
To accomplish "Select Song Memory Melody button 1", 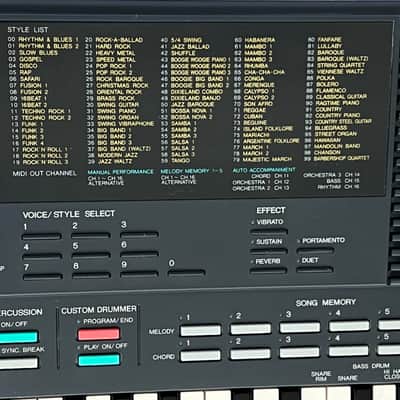I will coord(200,330).
